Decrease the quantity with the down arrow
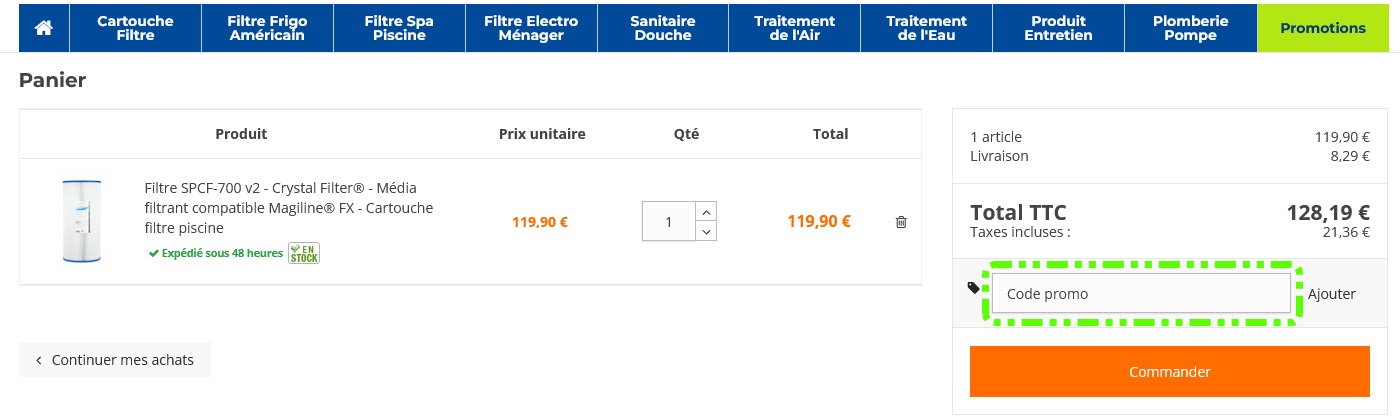1400x418 pixels. click(706, 232)
